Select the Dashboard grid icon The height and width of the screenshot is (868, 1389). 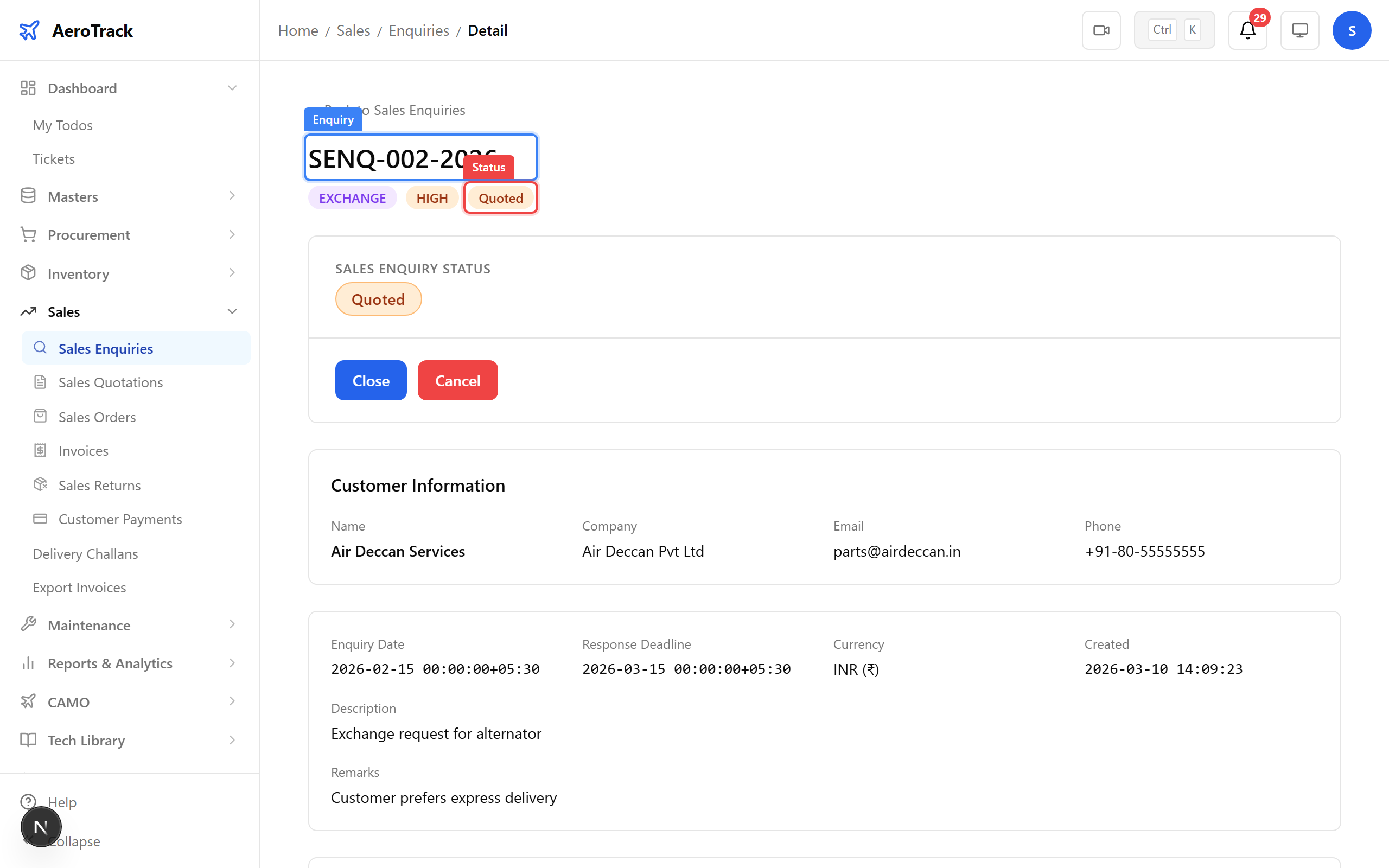[x=28, y=88]
